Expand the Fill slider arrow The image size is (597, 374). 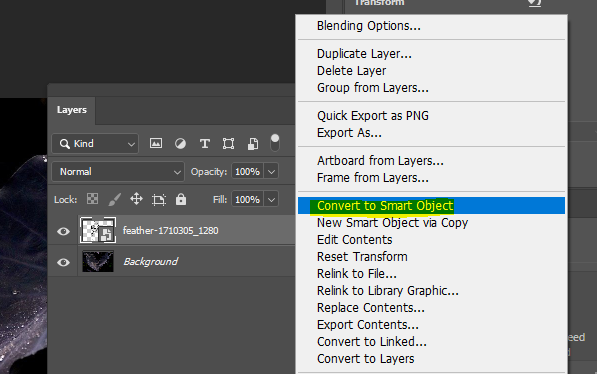[x=271, y=199]
